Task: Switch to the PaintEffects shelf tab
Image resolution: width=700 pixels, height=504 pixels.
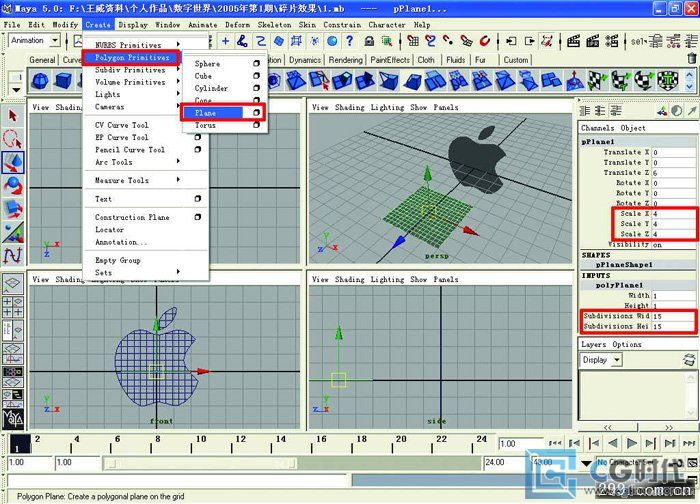Action: 390,60
